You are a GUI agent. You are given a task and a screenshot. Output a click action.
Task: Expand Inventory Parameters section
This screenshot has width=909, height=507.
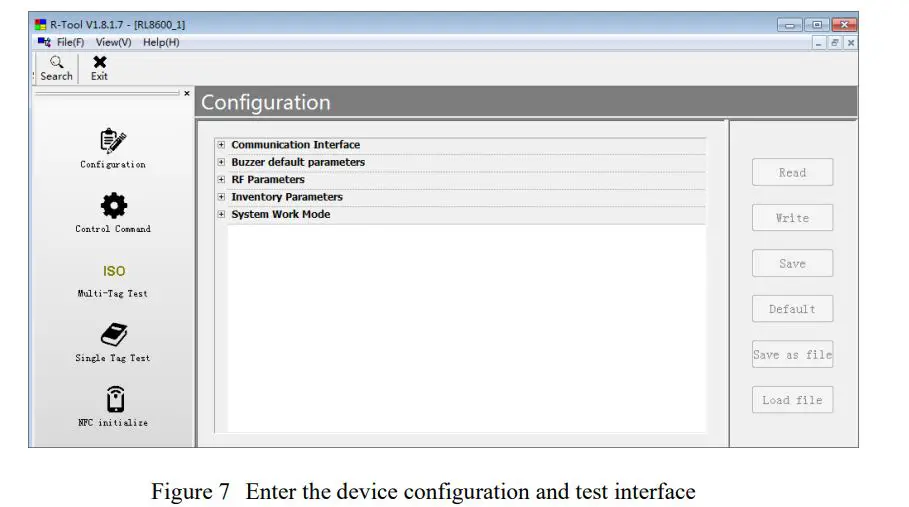(221, 197)
